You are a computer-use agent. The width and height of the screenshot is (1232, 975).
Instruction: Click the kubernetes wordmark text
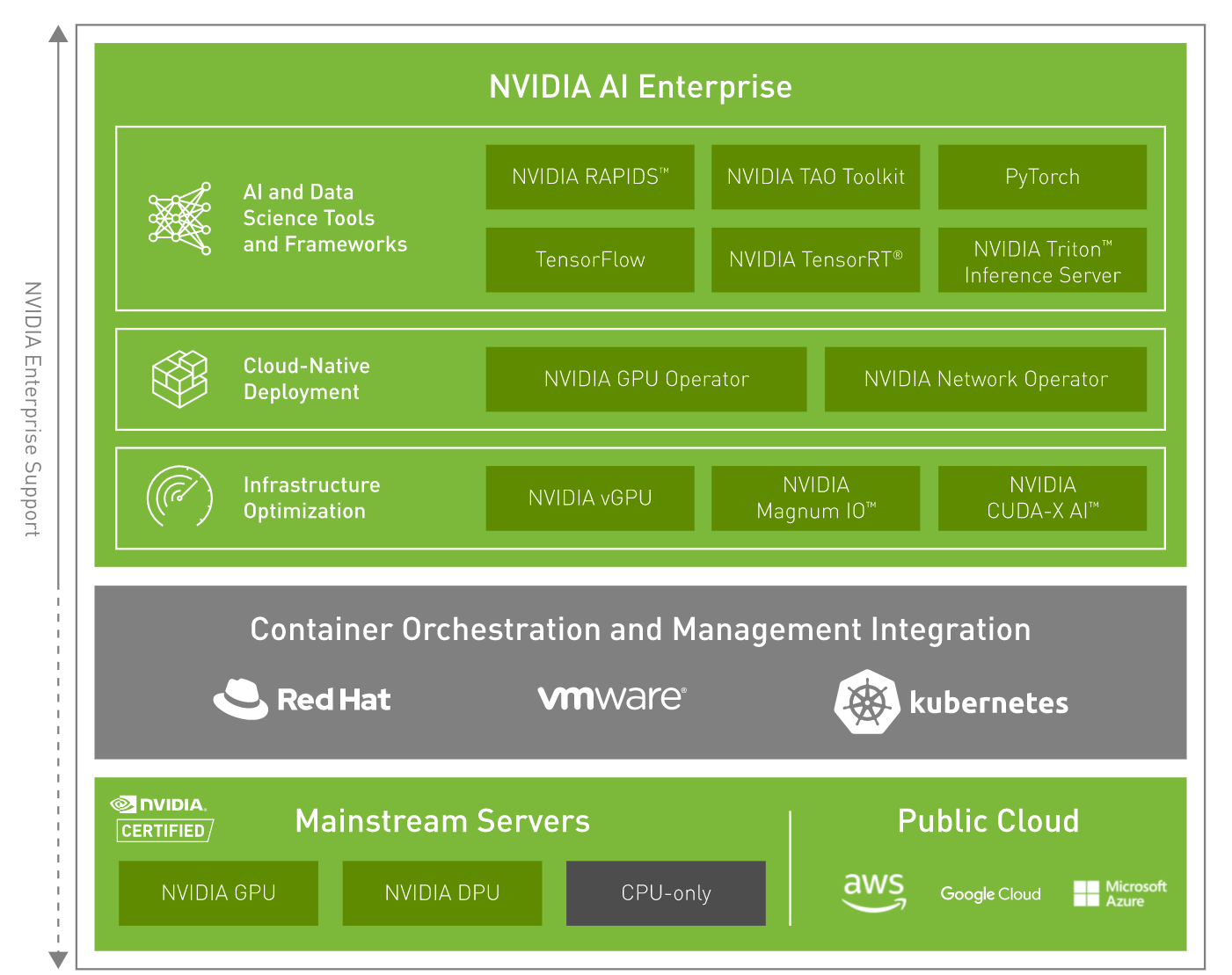coord(989,702)
